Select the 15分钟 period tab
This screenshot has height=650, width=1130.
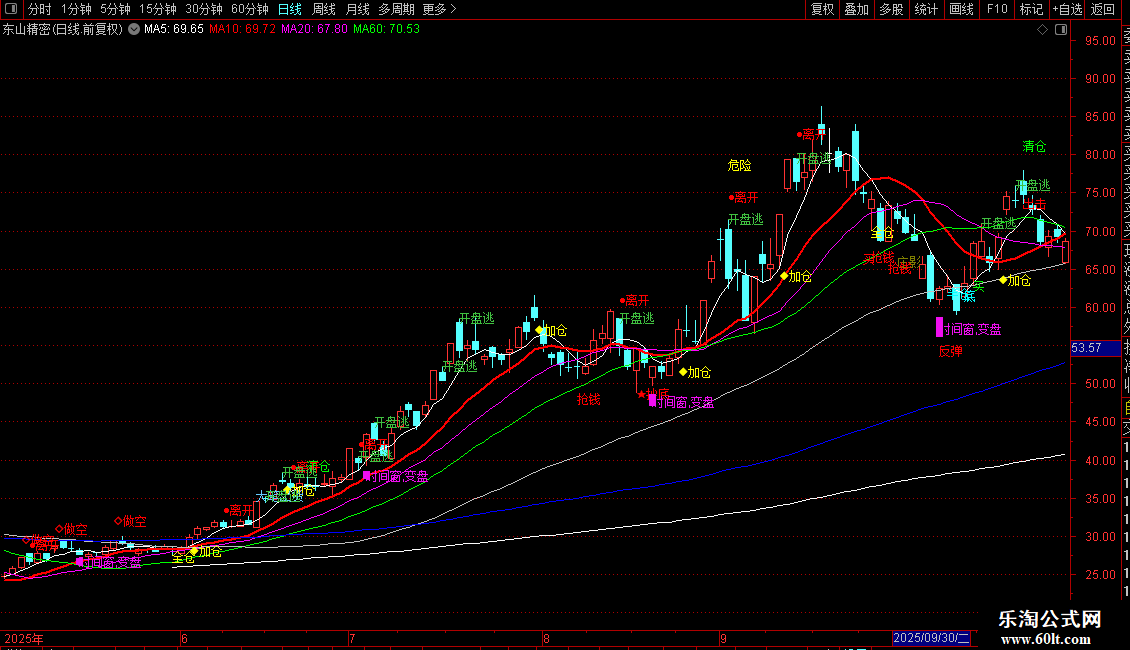(157, 9)
